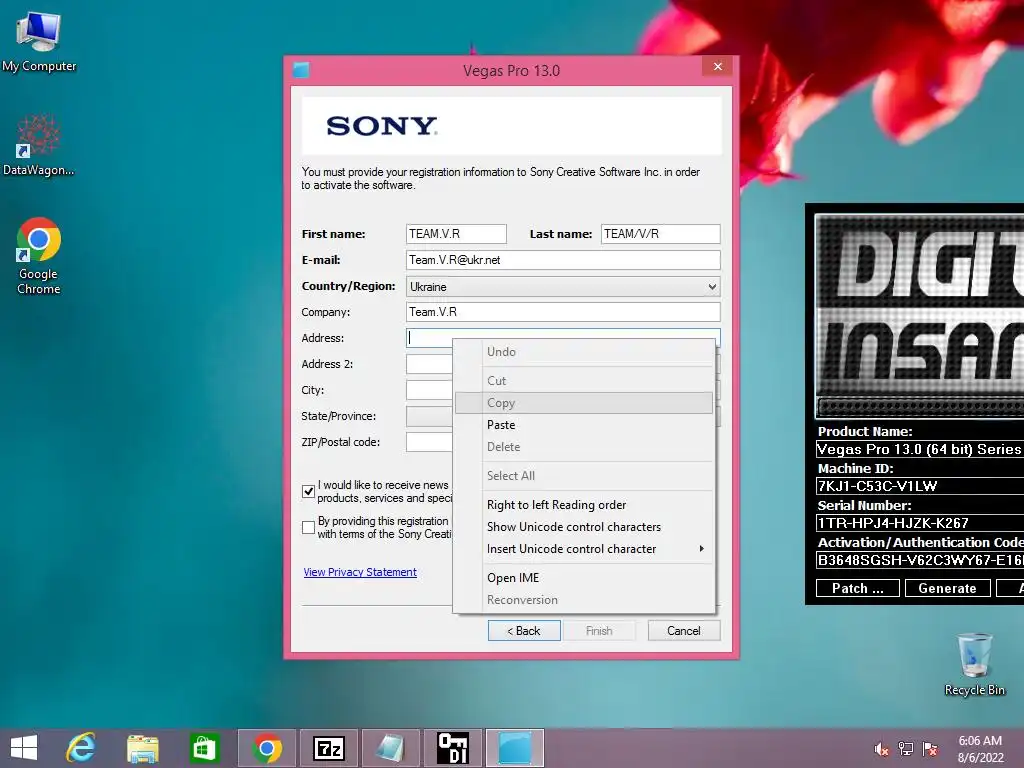Click the Product Name field in keygen

click(x=920, y=449)
